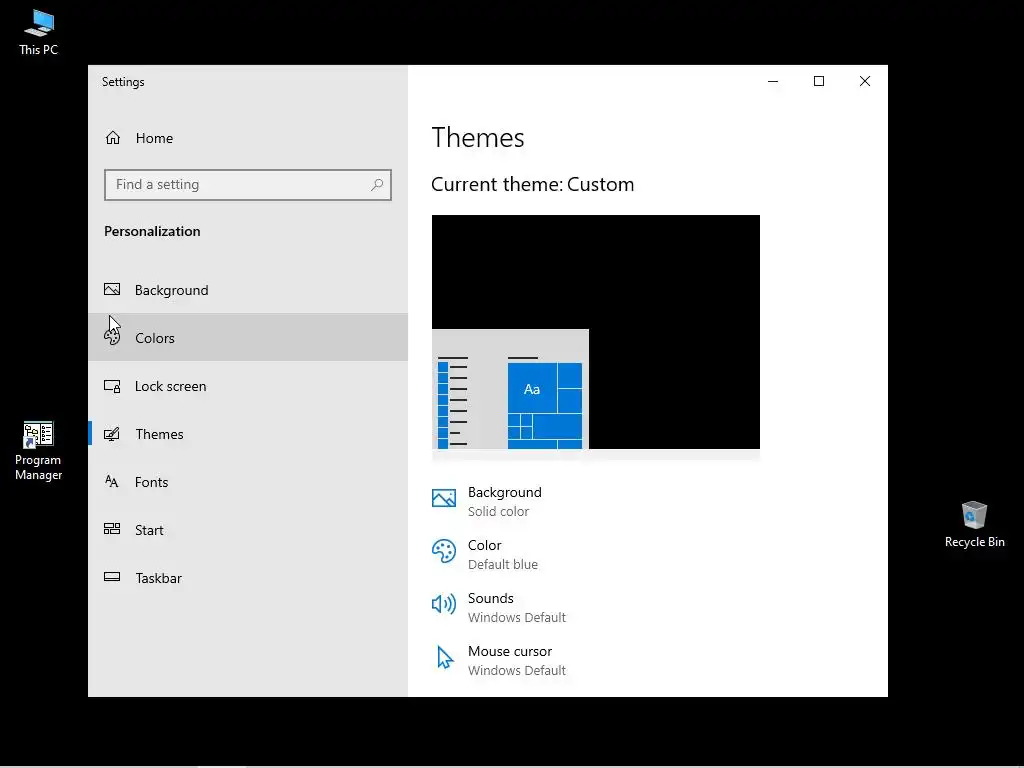Image resolution: width=1024 pixels, height=768 pixels.
Task: Select the Program Manager desktop shortcut
Action: tap(38, 451)
